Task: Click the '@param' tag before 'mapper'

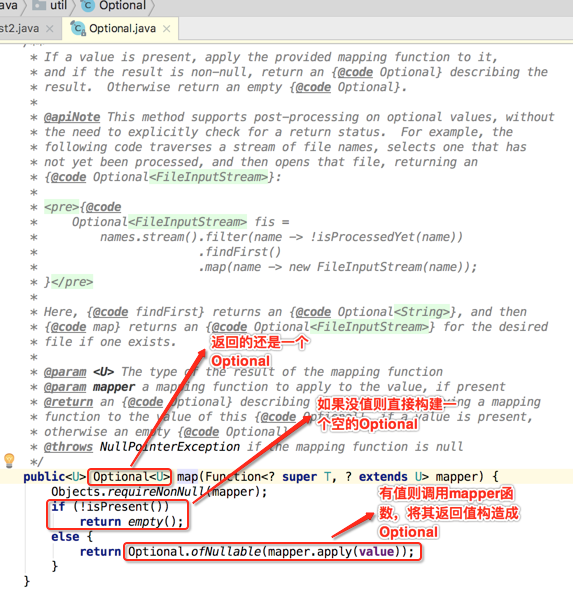Action: pos(65,387)
